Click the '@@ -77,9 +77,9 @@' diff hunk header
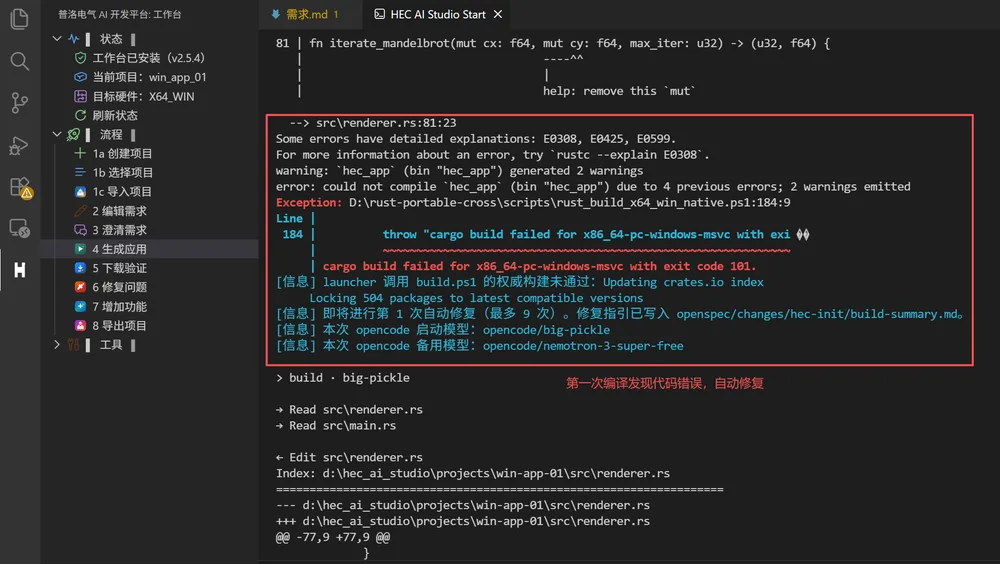The width and height of the screenshot is (1000, 564). (x=333, y=537)
